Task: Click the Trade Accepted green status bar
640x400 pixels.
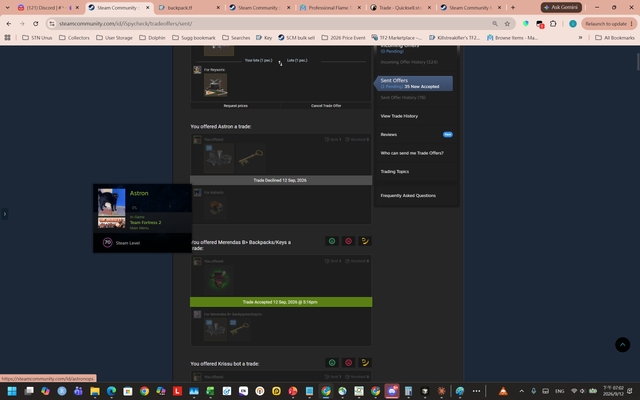Action: [281, 302]
